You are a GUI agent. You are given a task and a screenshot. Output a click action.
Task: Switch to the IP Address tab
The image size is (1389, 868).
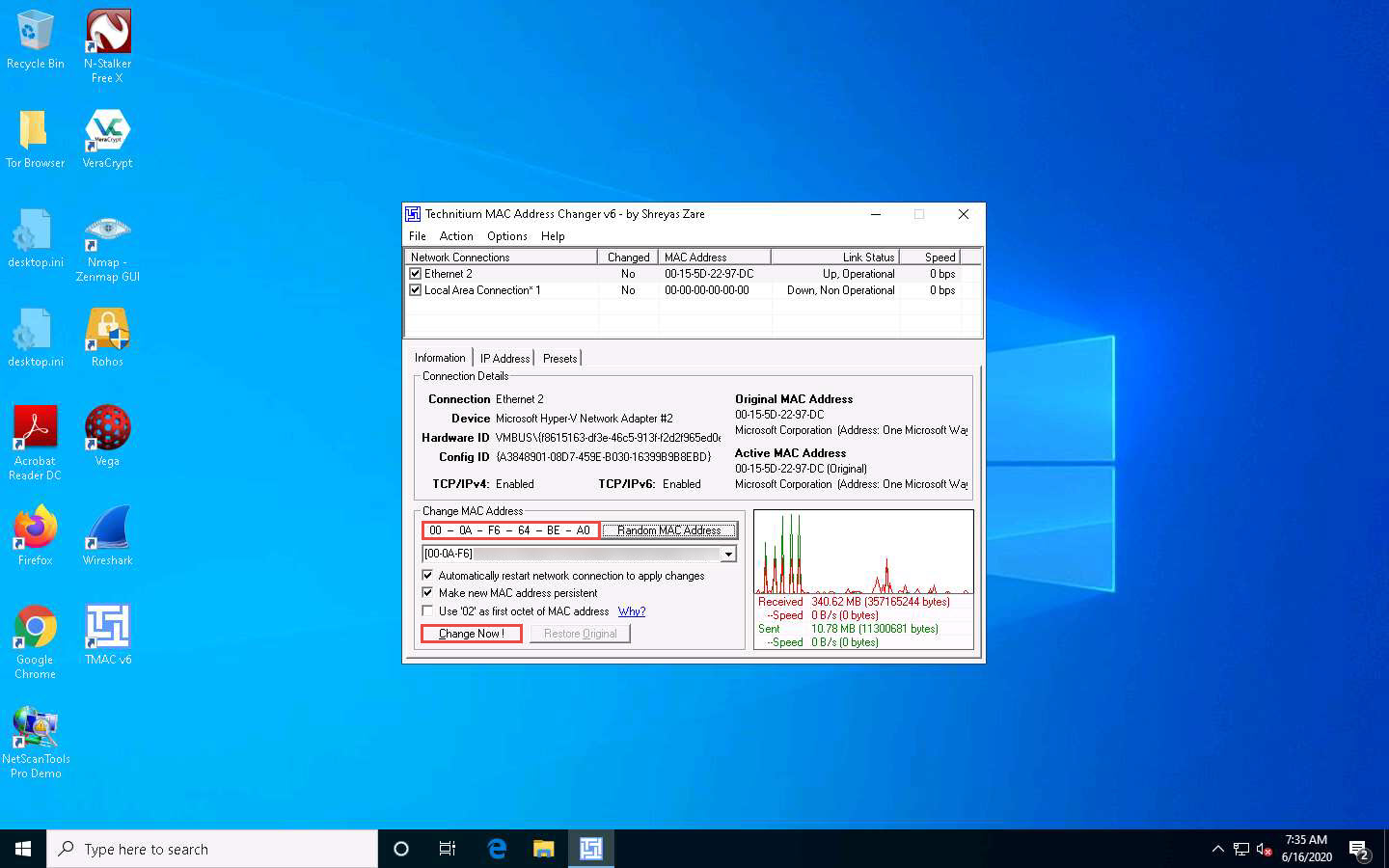click(504, 359)
